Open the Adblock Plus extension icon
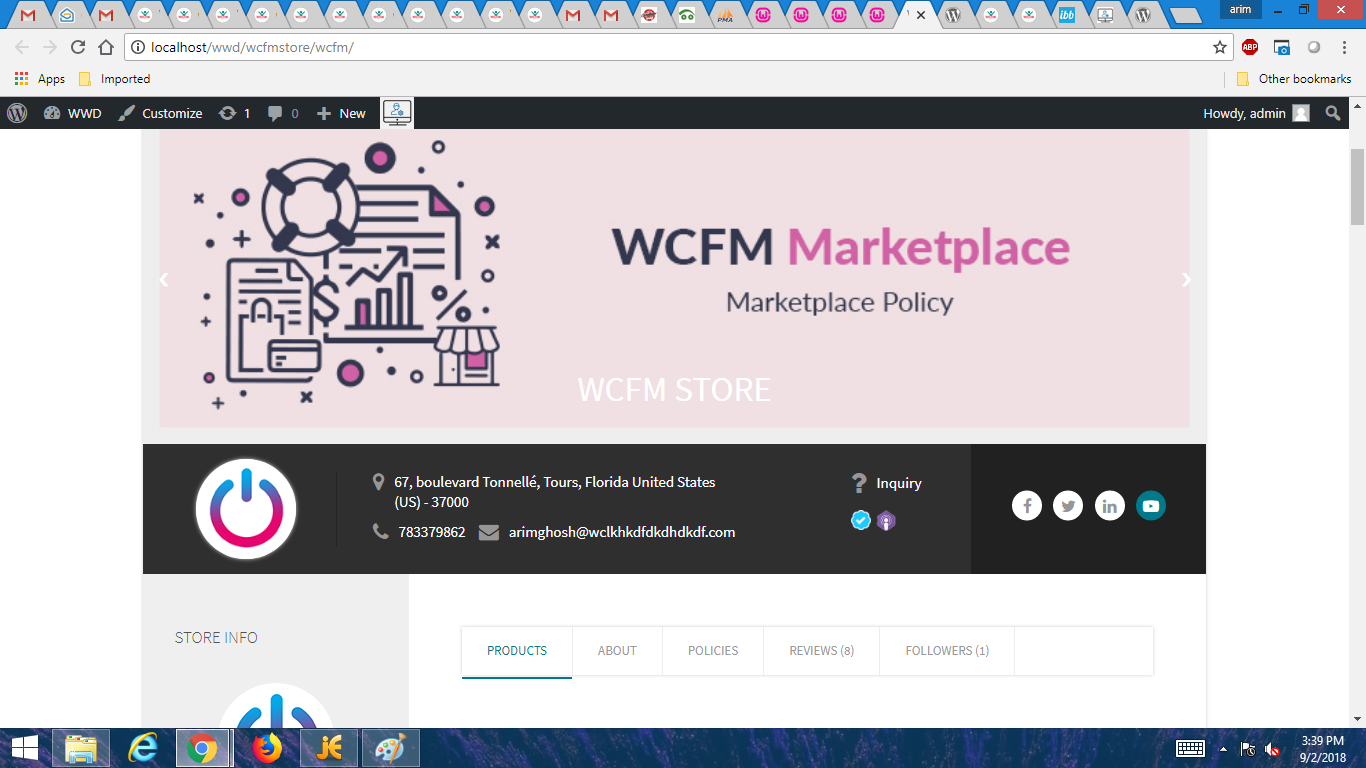1366x768 pixels. [1250, 47]
